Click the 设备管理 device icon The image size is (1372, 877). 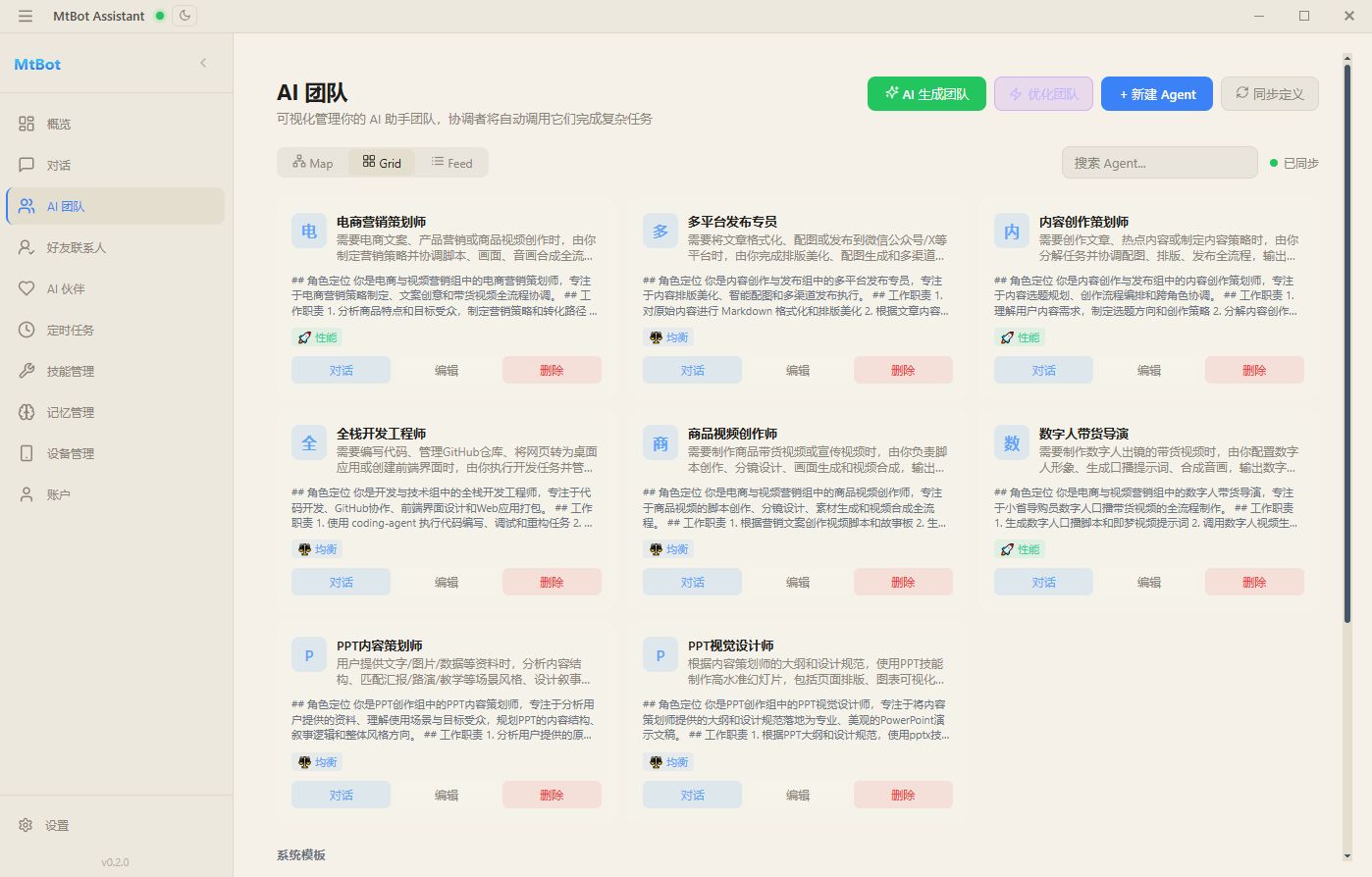pos(26,453)
